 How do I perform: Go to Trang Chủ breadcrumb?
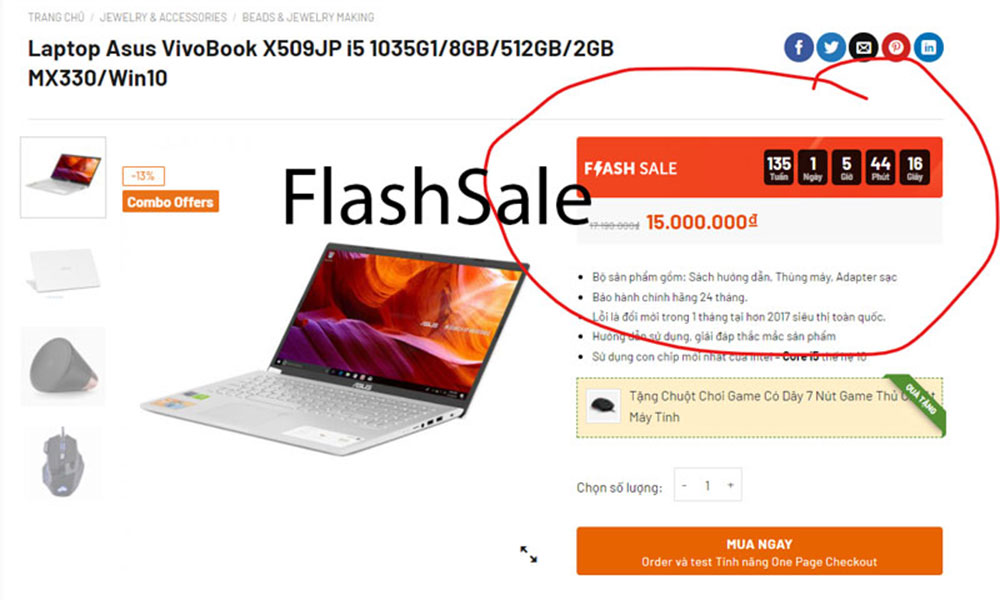(56, 17)
